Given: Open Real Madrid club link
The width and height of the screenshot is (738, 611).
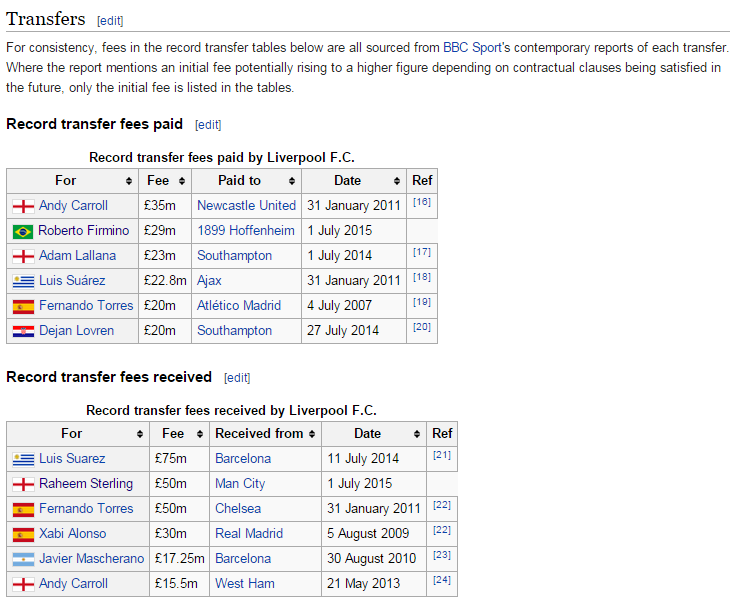Looking at the screenshot, I should click(x=249, y=533).
